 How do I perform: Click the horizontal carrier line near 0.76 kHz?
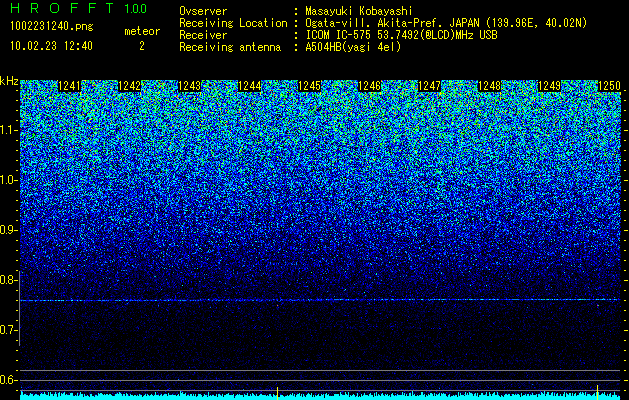click(320, 300)
